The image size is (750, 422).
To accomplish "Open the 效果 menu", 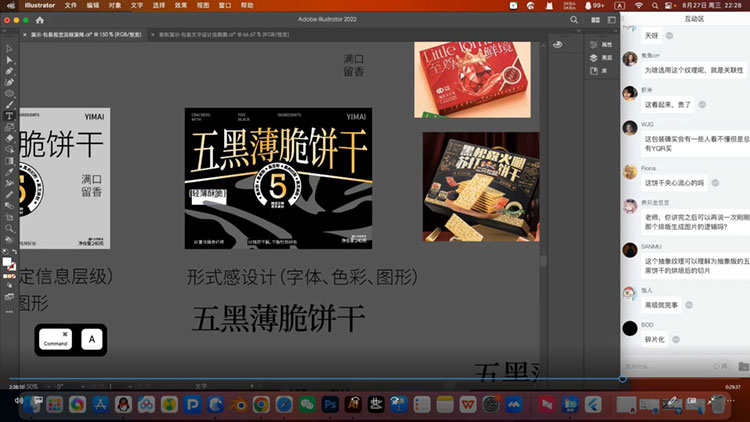I will 180,5.
